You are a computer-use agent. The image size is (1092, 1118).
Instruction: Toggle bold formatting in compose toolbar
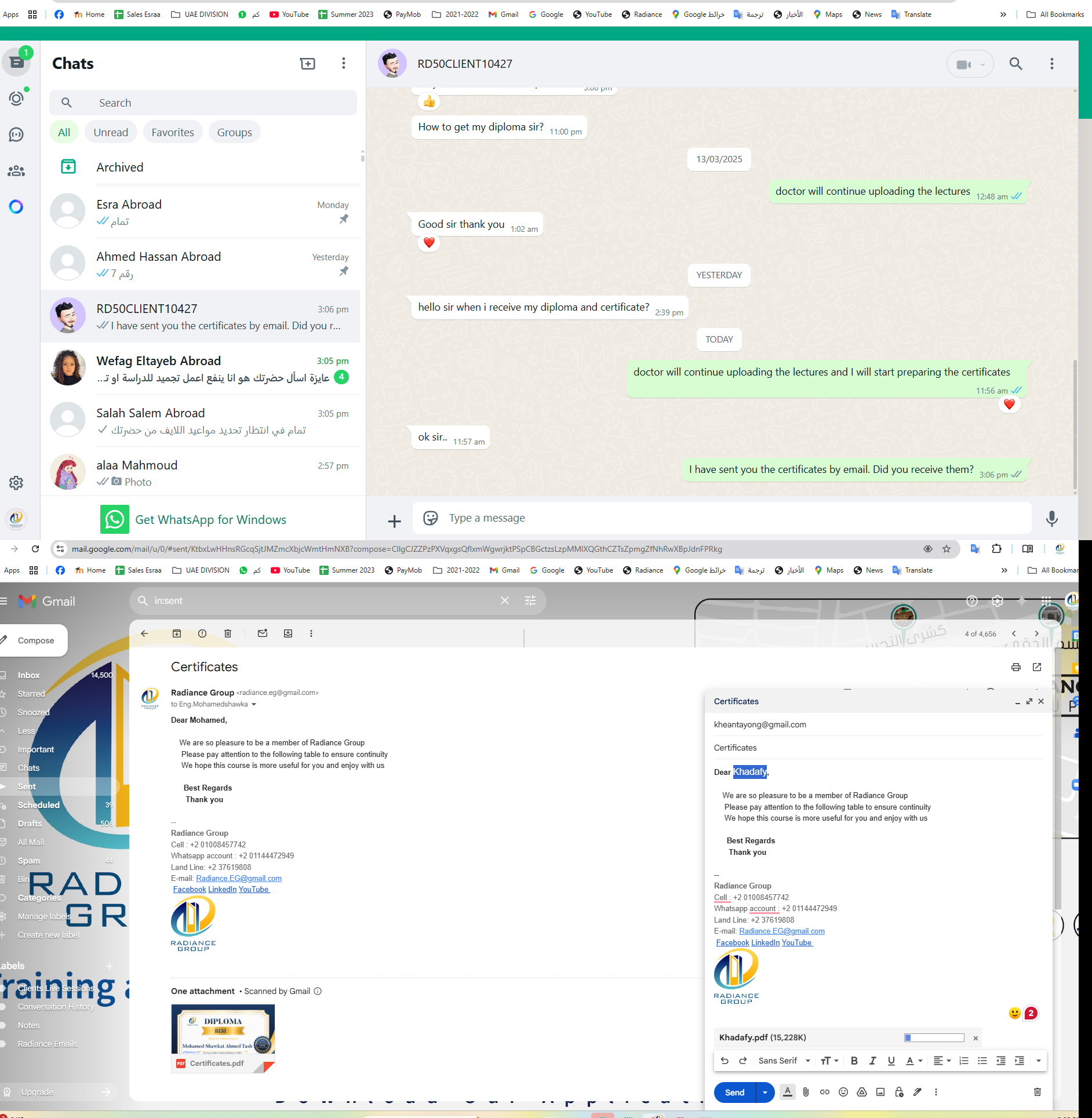coord(854,1061)
